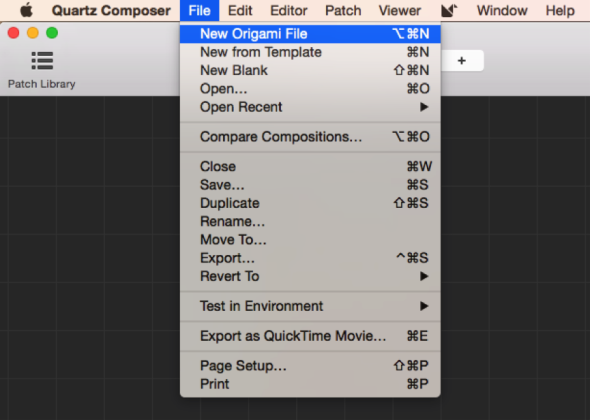Open the Origami menu bar icon

pyautogui.click(x=449, y=11)
